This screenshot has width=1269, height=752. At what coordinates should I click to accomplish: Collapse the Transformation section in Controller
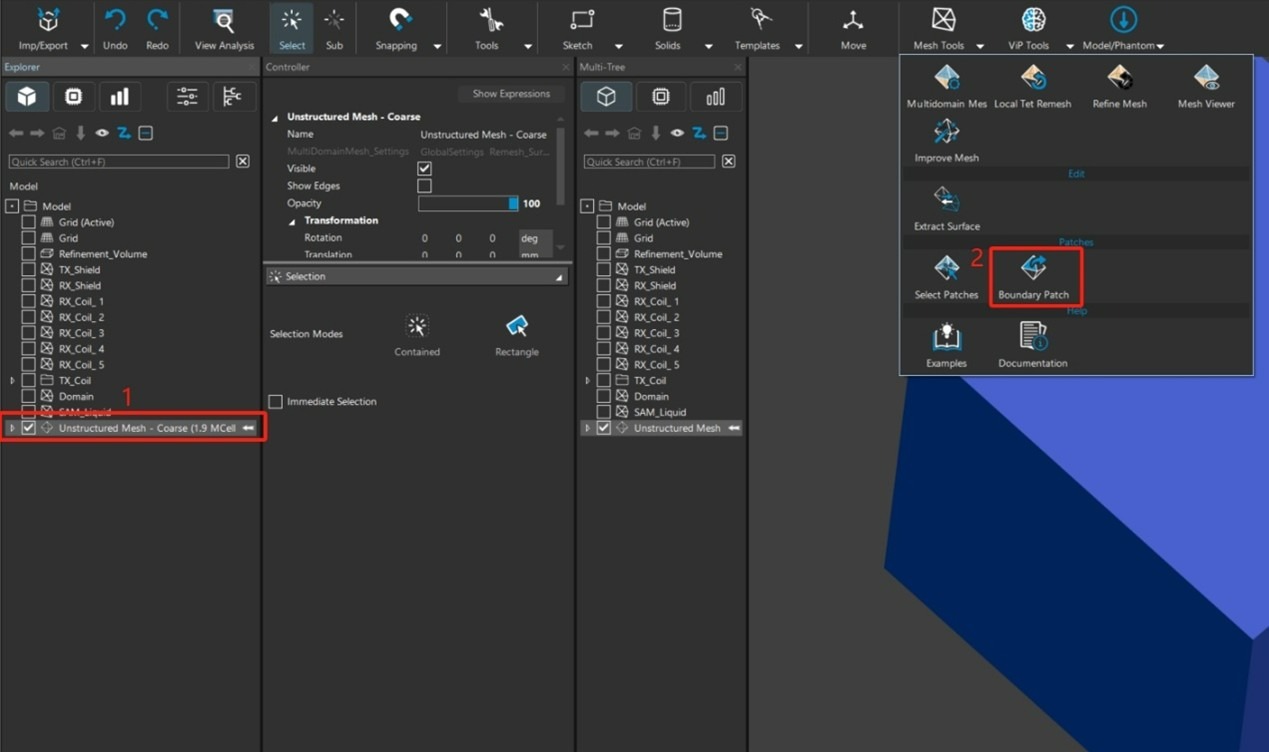[293, 221]
